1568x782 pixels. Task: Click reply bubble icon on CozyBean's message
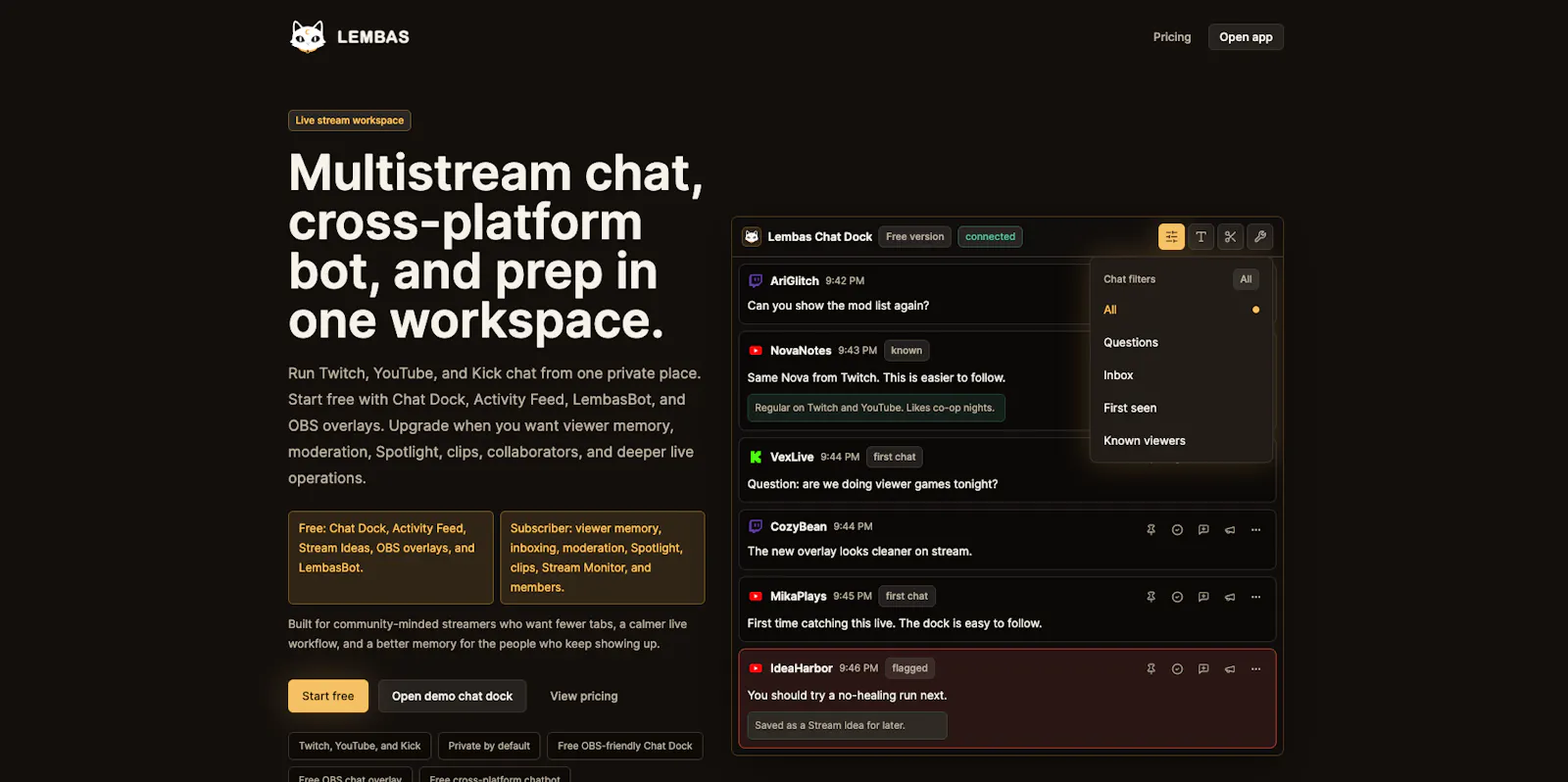pyautogui.click(x=1203, y=529)
